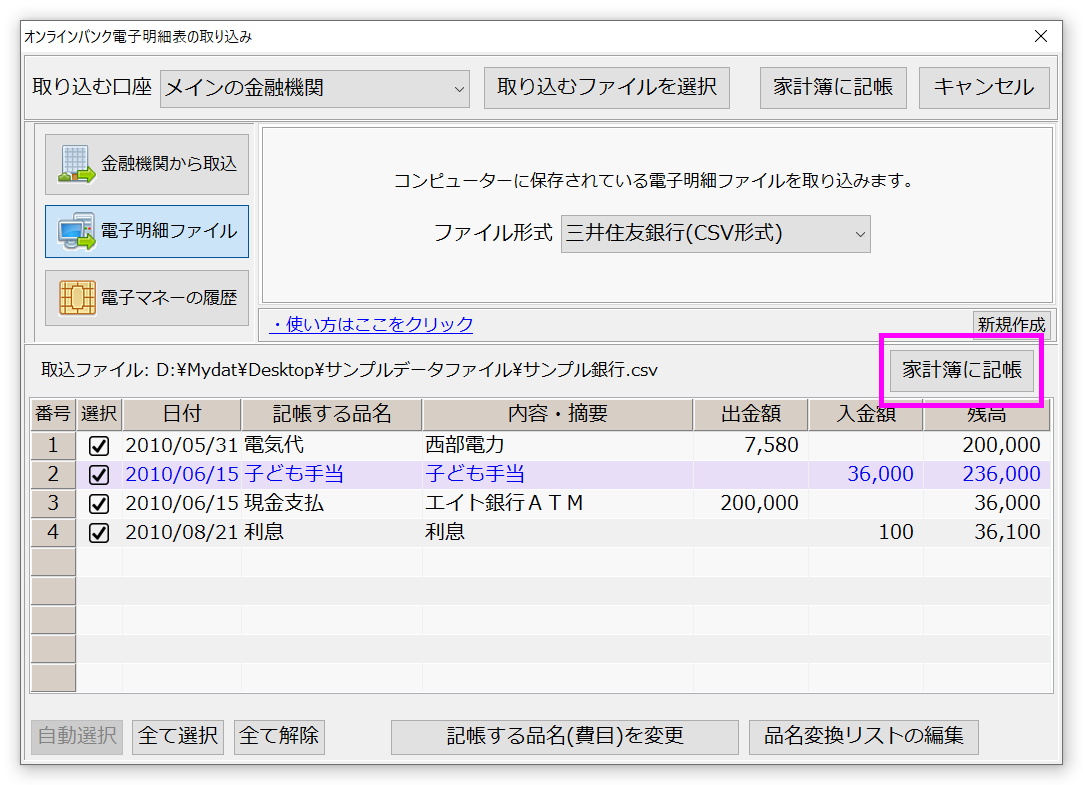Toggle the checkbox for row 2 子ども手当

(x=99, y=475)
